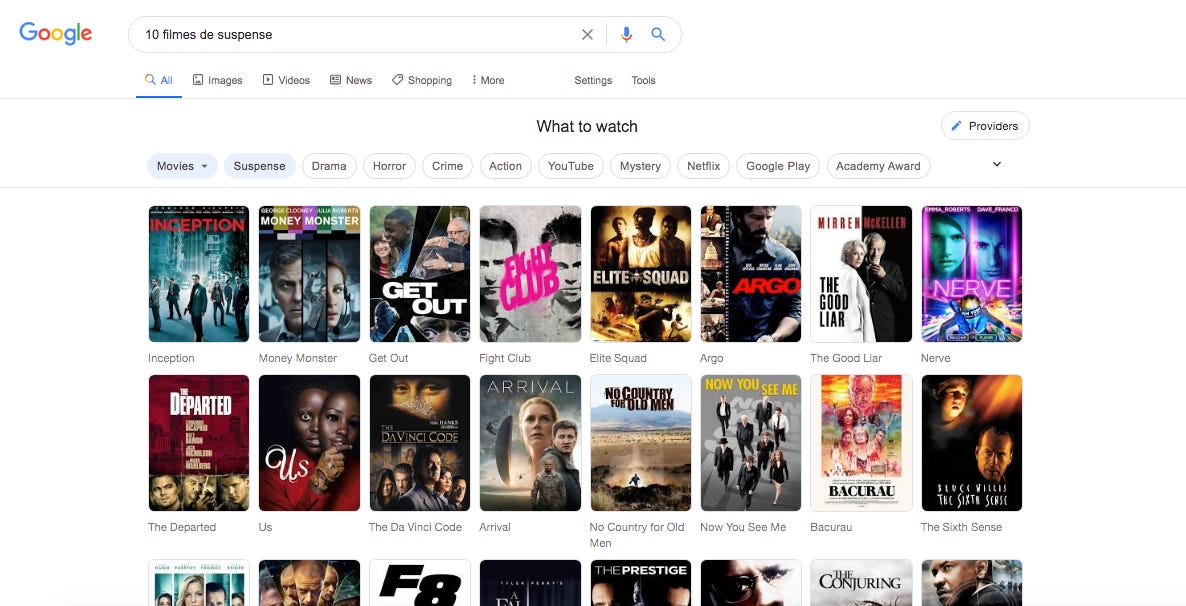Toggle the Crime filter chip
Image resolution: width=1186 pixels, height=606 pixels.
point(448,166)
